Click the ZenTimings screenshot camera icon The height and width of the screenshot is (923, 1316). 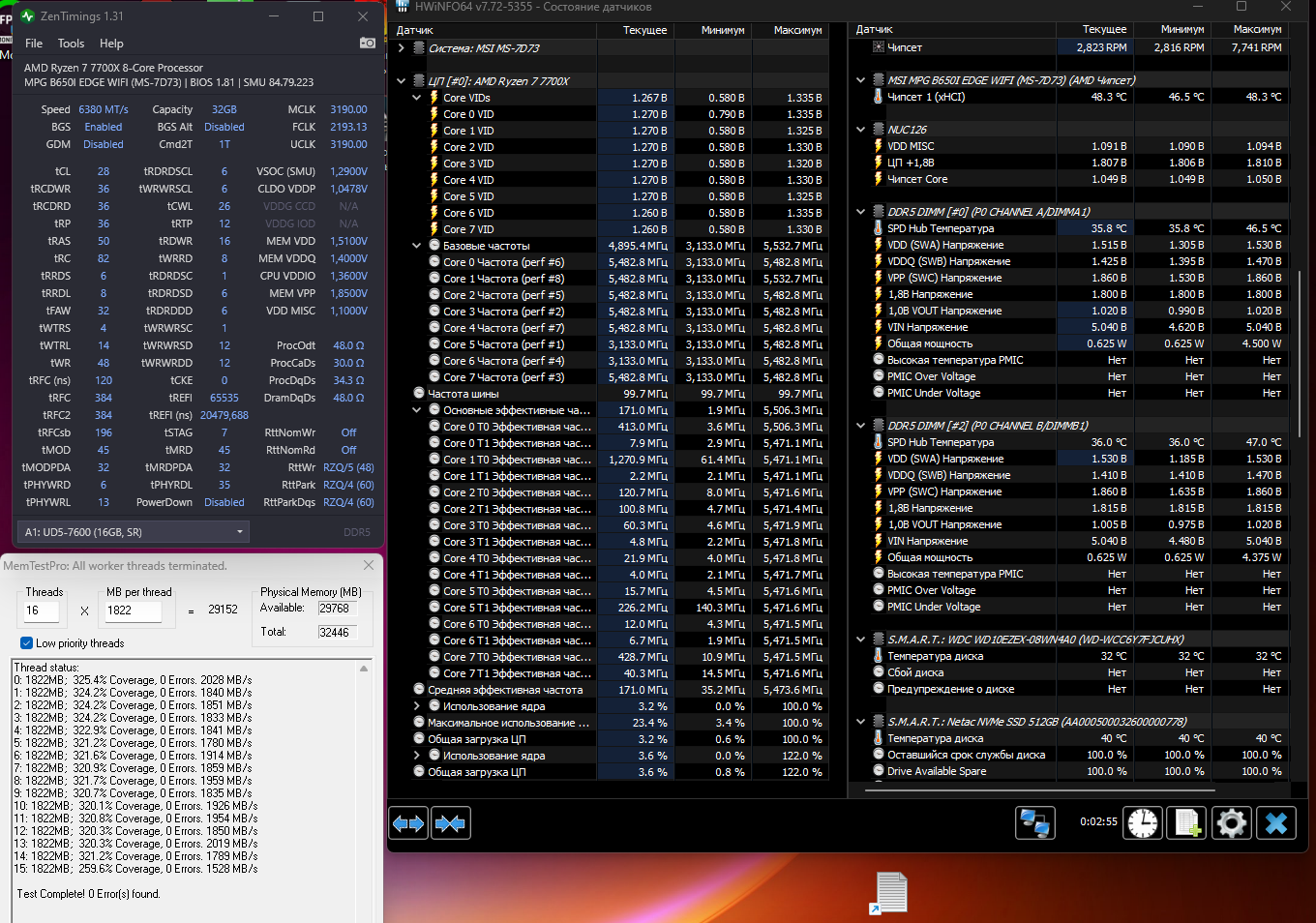pyautogui.click(x=368, y=43)
